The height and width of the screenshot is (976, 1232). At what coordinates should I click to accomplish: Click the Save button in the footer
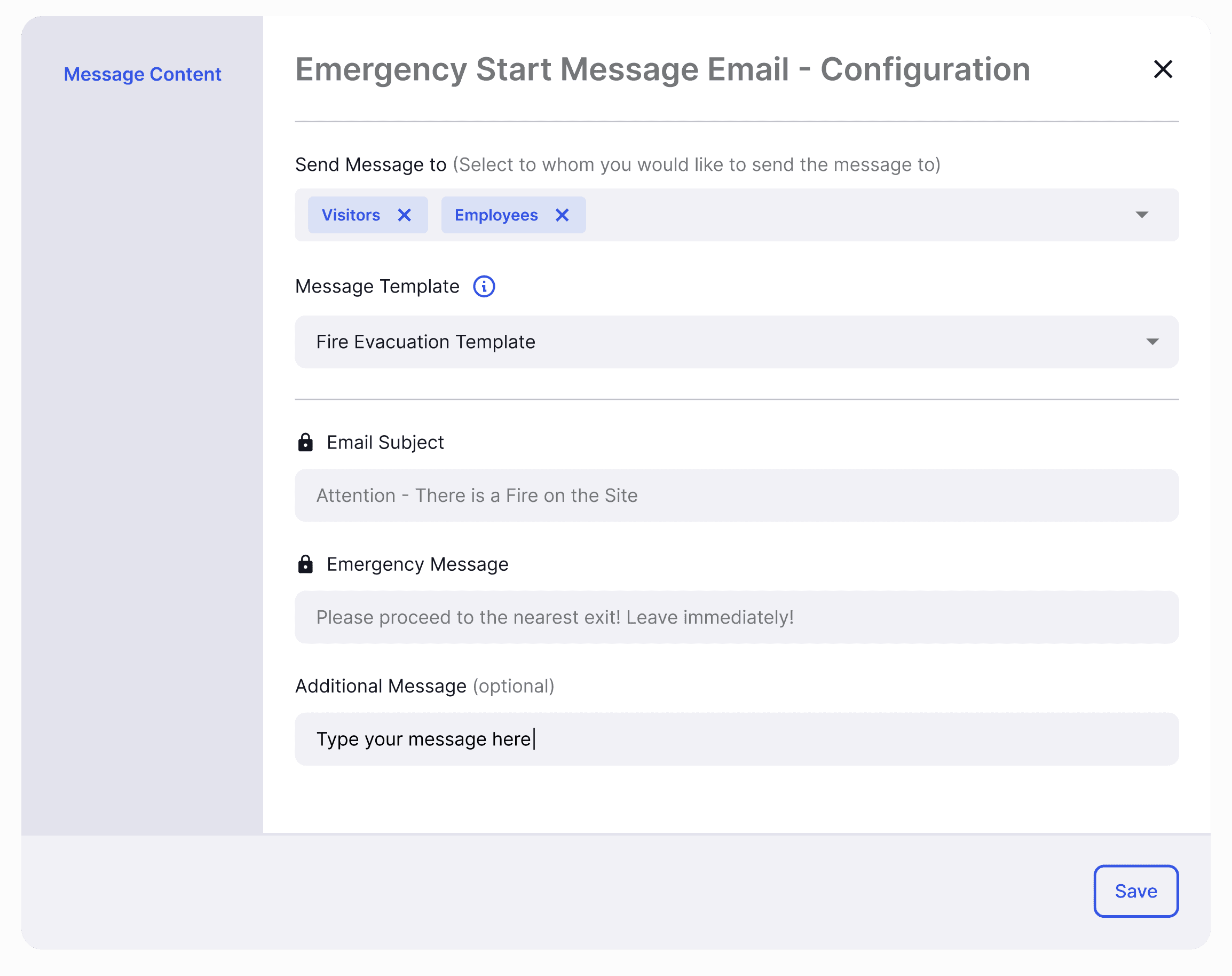(1135, 890)
